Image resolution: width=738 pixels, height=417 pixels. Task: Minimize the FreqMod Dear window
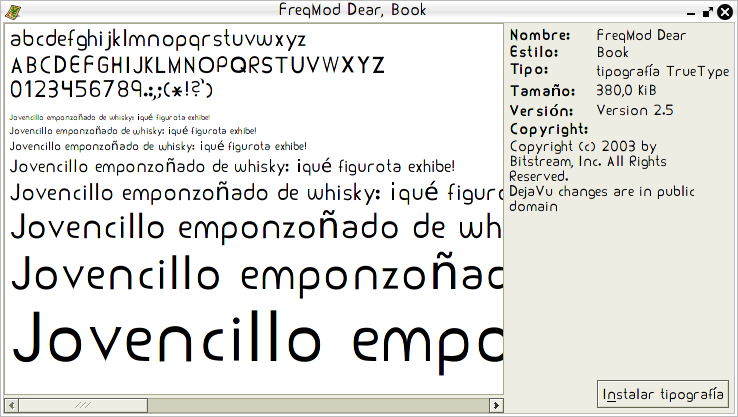click(x=691, y=13)
